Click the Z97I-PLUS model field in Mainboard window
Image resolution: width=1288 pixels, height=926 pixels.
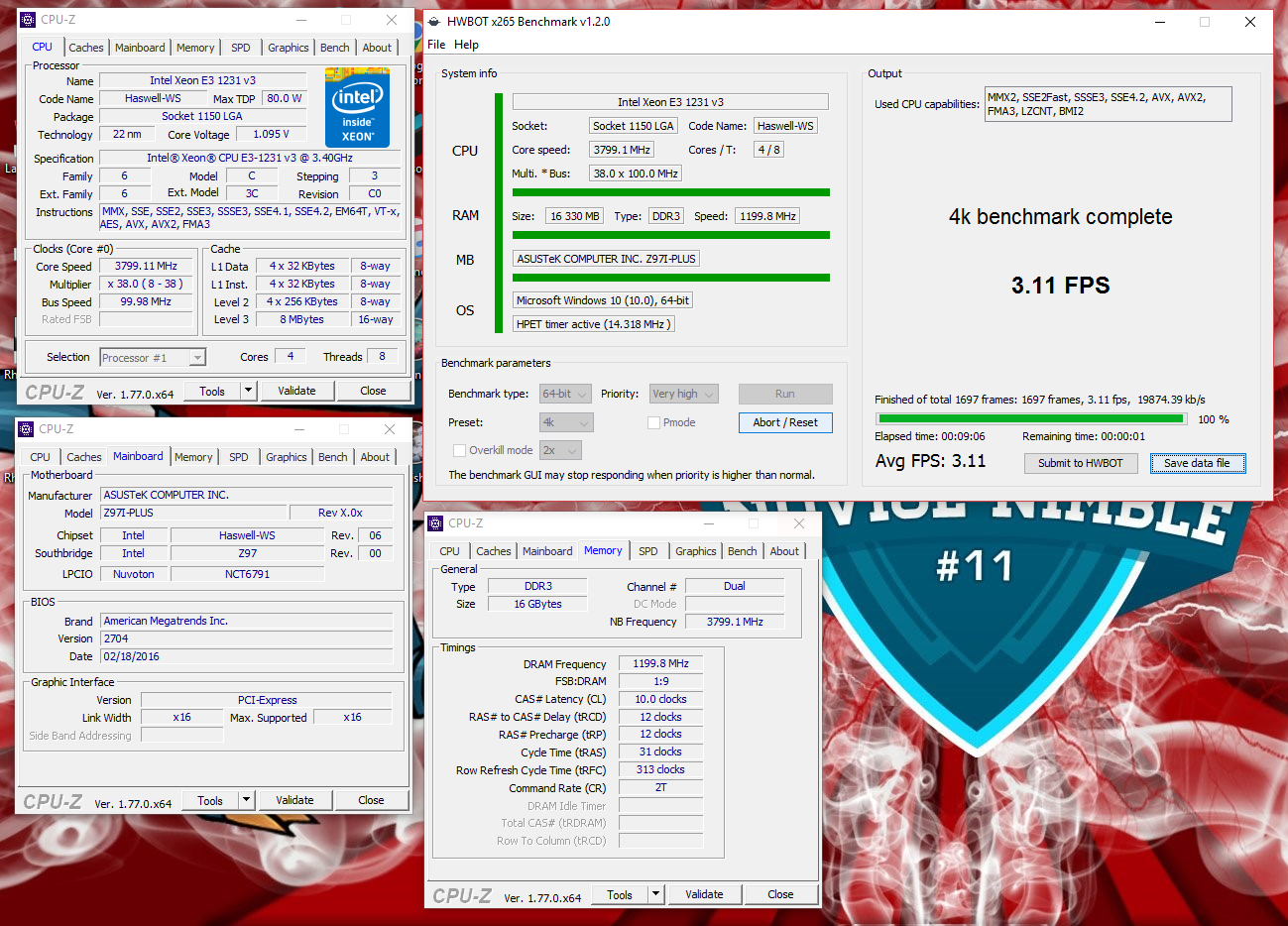pos(194,513)
